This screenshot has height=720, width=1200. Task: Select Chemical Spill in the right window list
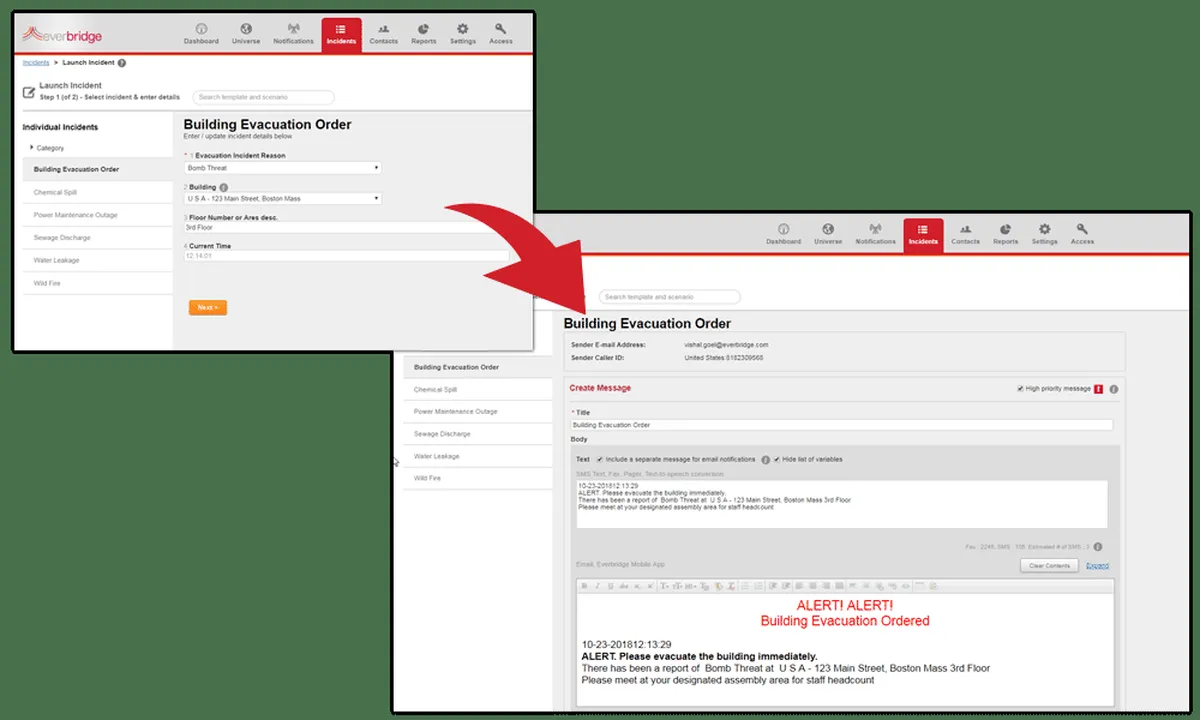(x=478, y=389)
